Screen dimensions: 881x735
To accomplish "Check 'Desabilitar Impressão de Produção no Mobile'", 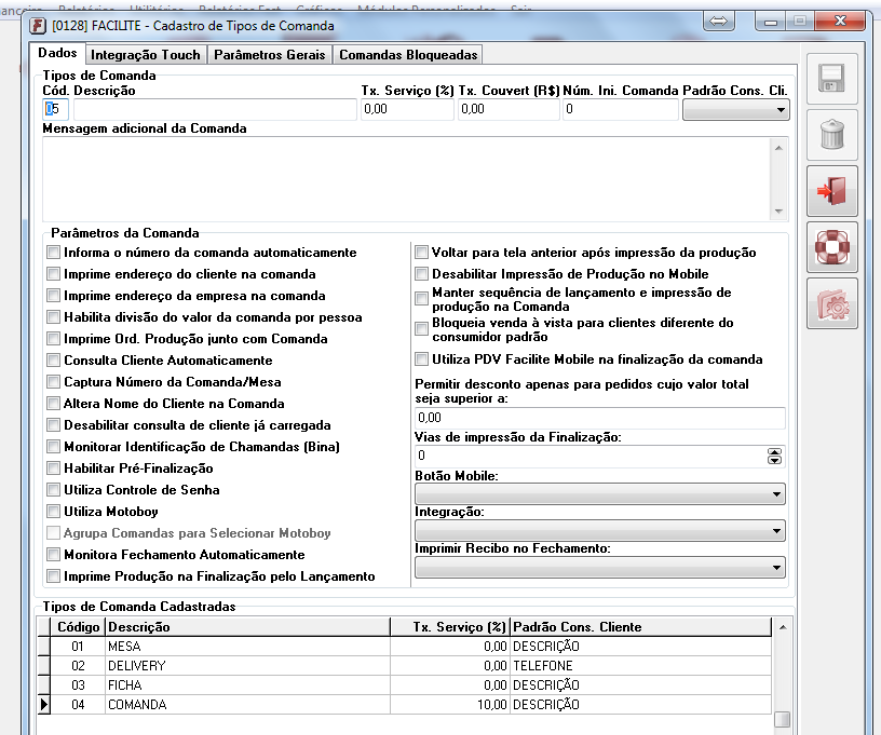I will pos(421,274).
